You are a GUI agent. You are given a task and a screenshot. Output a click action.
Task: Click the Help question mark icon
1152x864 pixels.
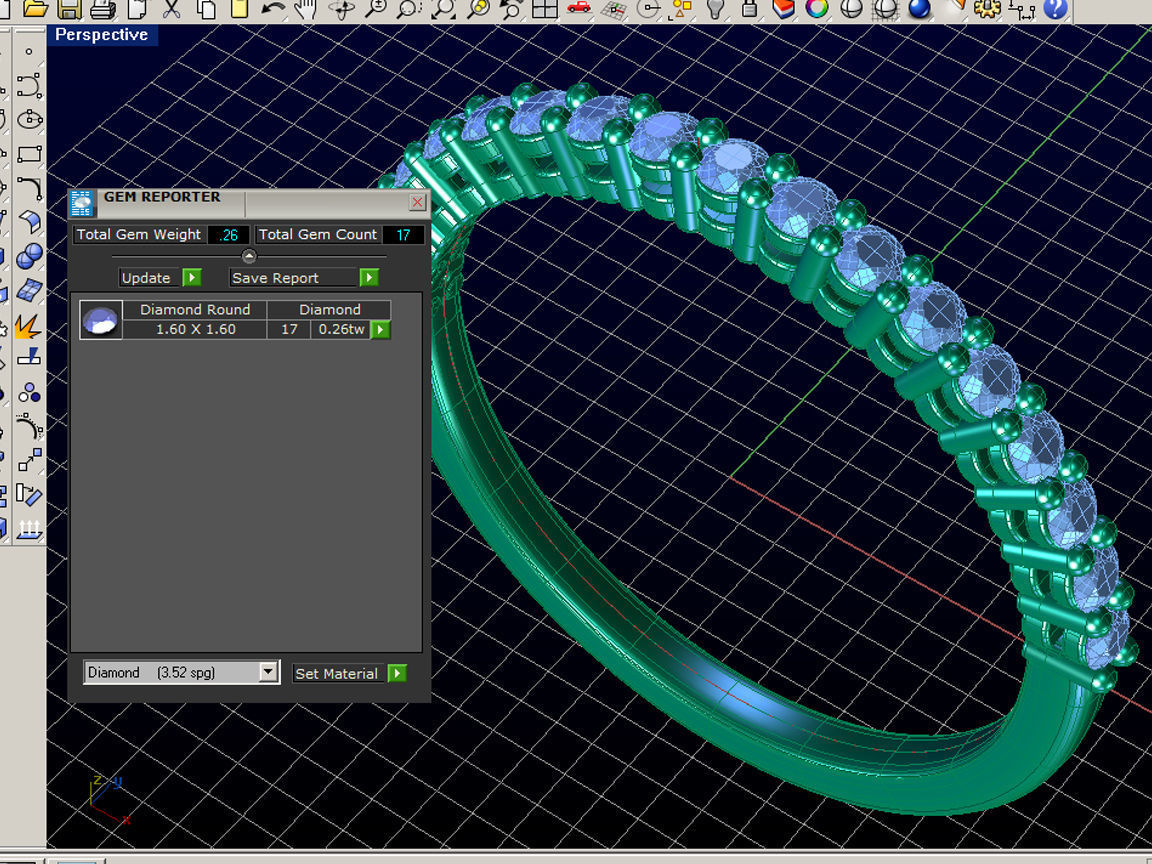[x=1055, y=9]
